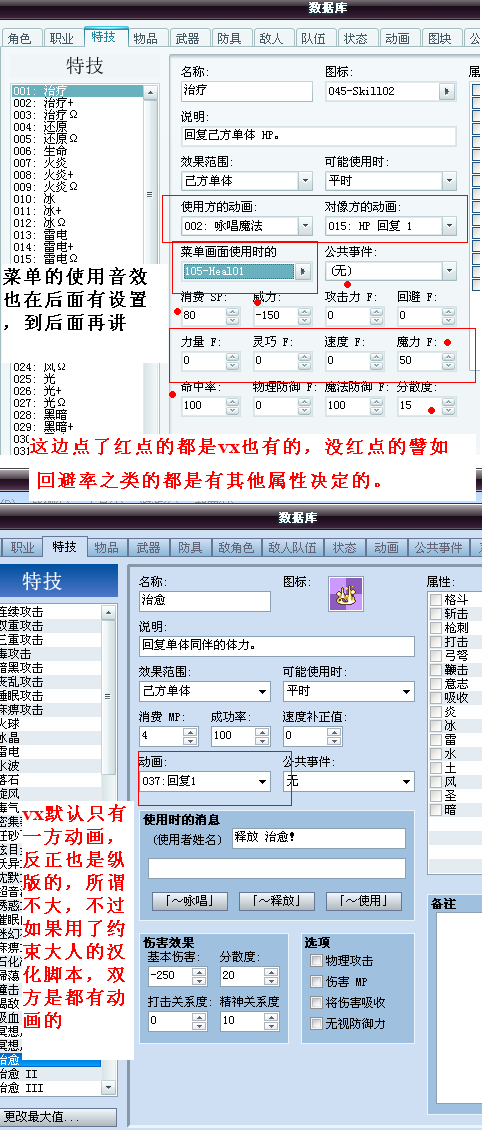Select the 职业 tab in the lower window
The width and height of the screenshot is (482, 1130).
point(22,548)
